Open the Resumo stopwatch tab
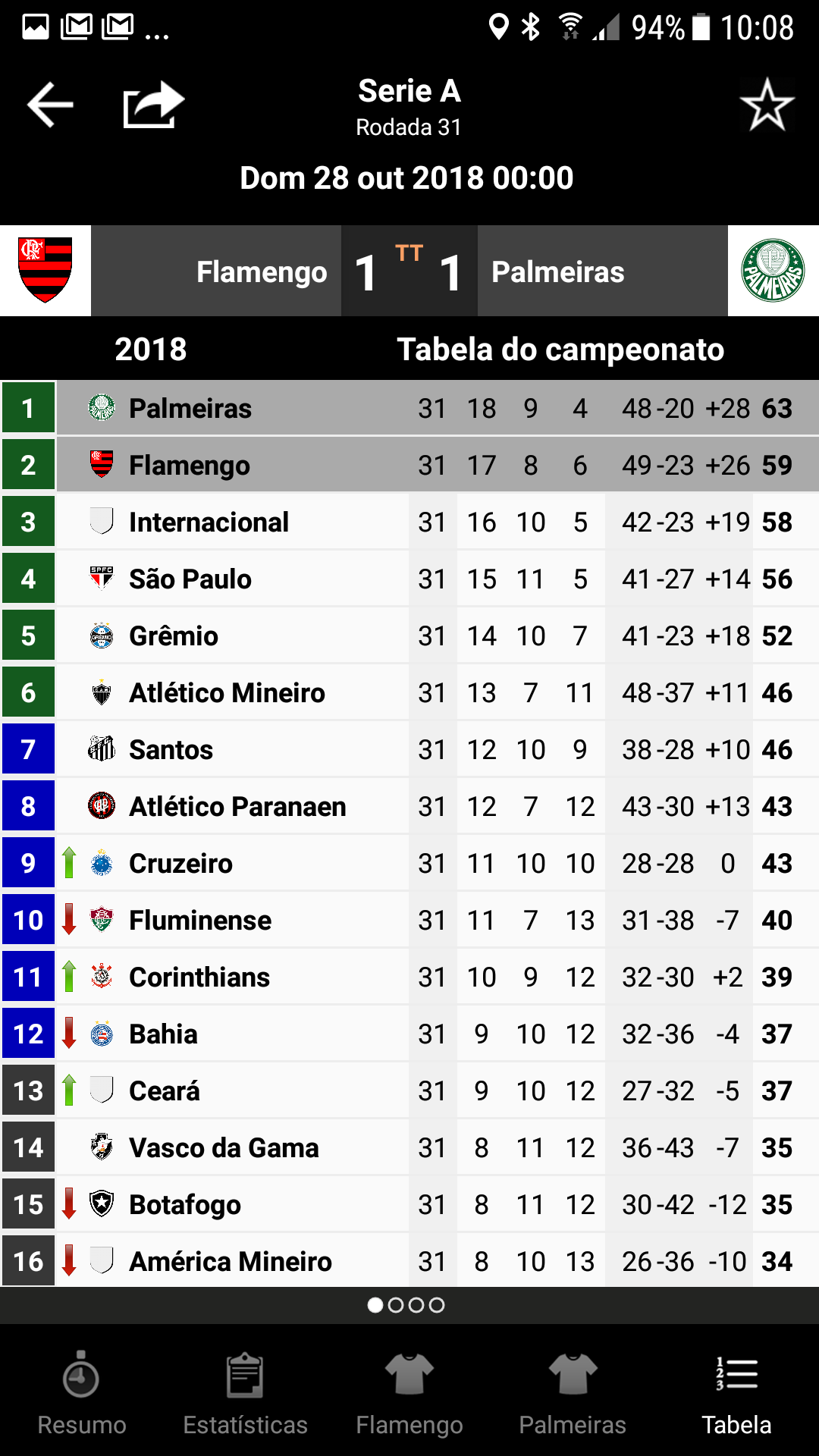The height and width of the screenshot is (1456, 819). tap(82, 1394)
